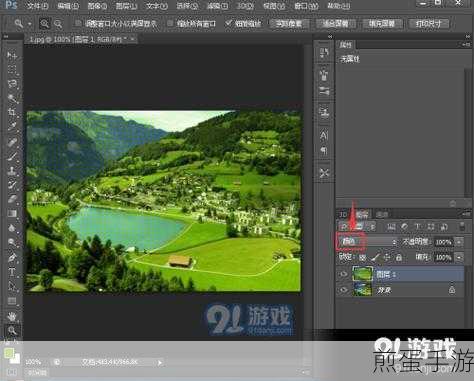Open the opacity 100% slider arrow
The height and width of the screenshot is (381, 474).
click(459, 242)
